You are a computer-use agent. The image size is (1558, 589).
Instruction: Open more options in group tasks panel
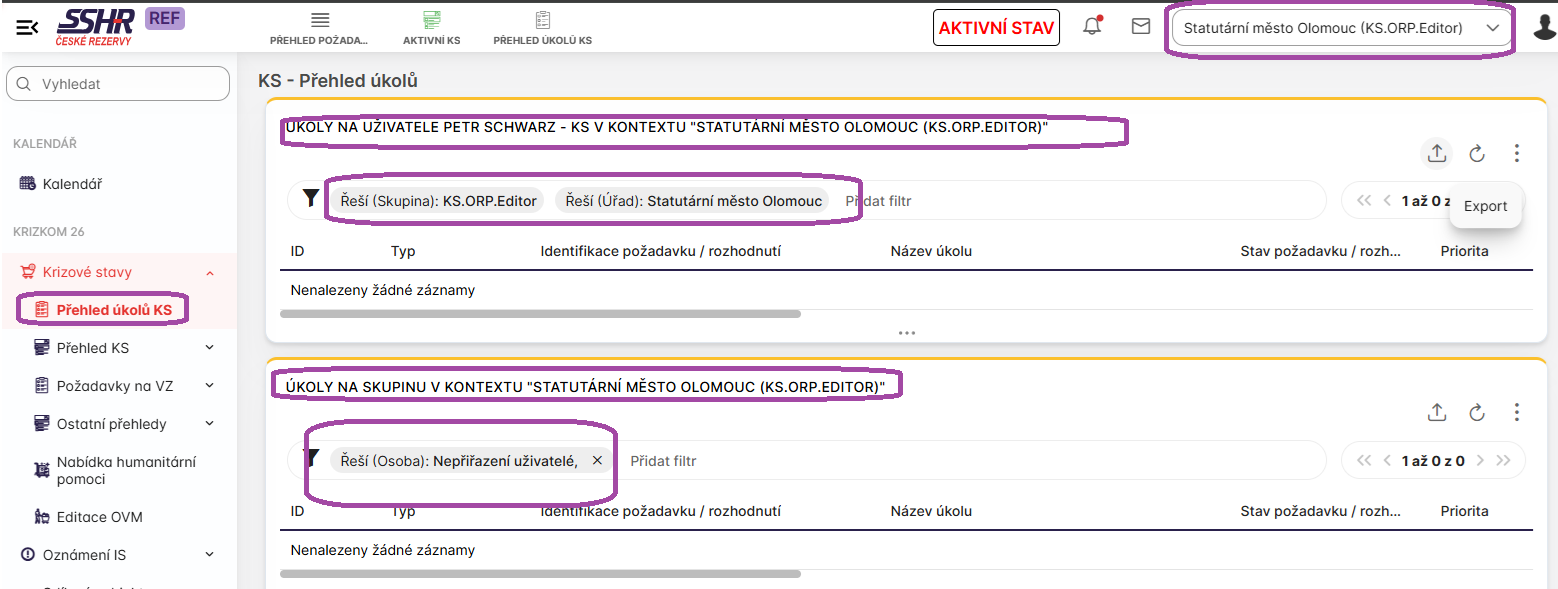click(1516, 412)
